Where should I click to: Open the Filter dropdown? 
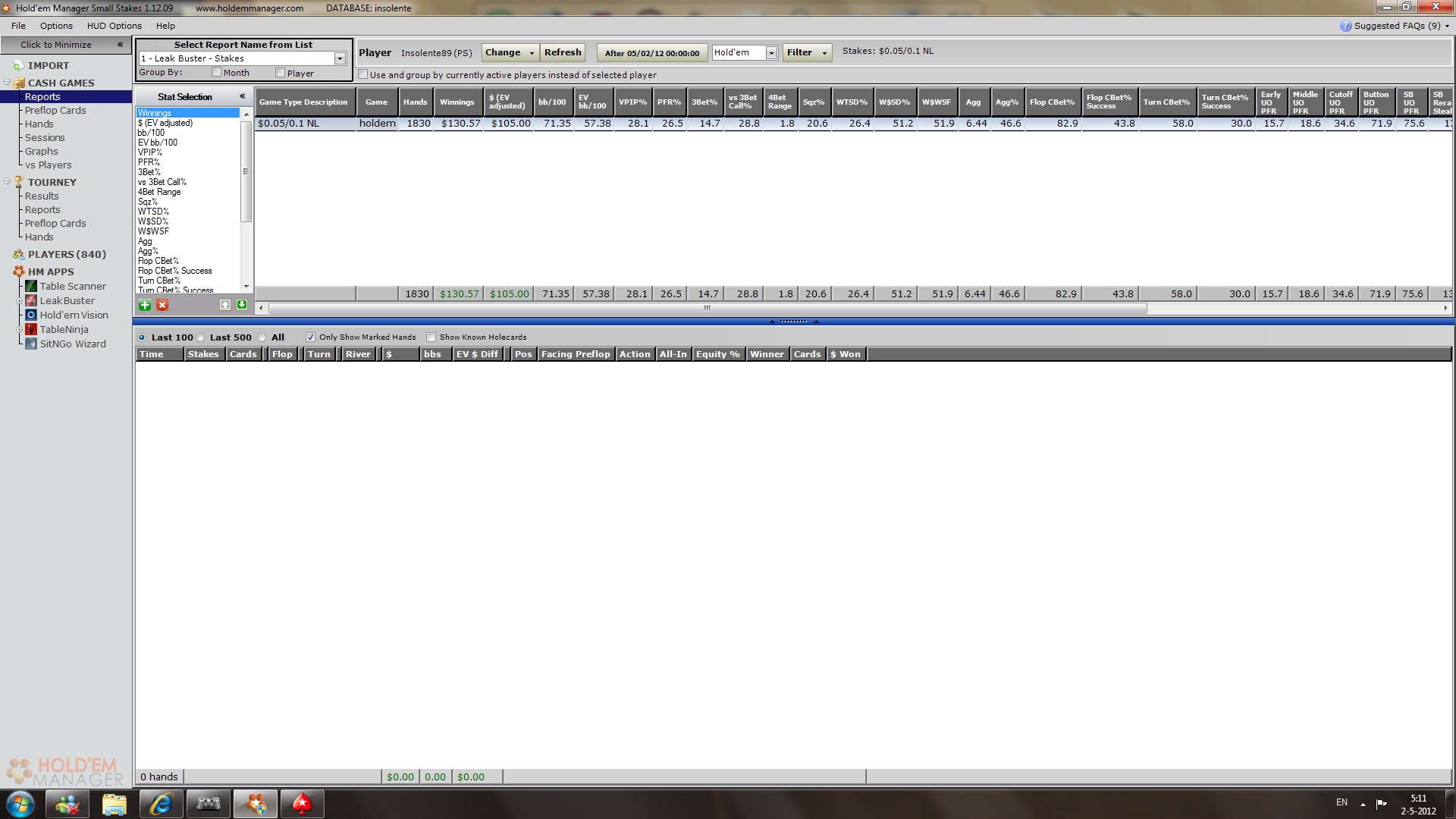[807, 52]
